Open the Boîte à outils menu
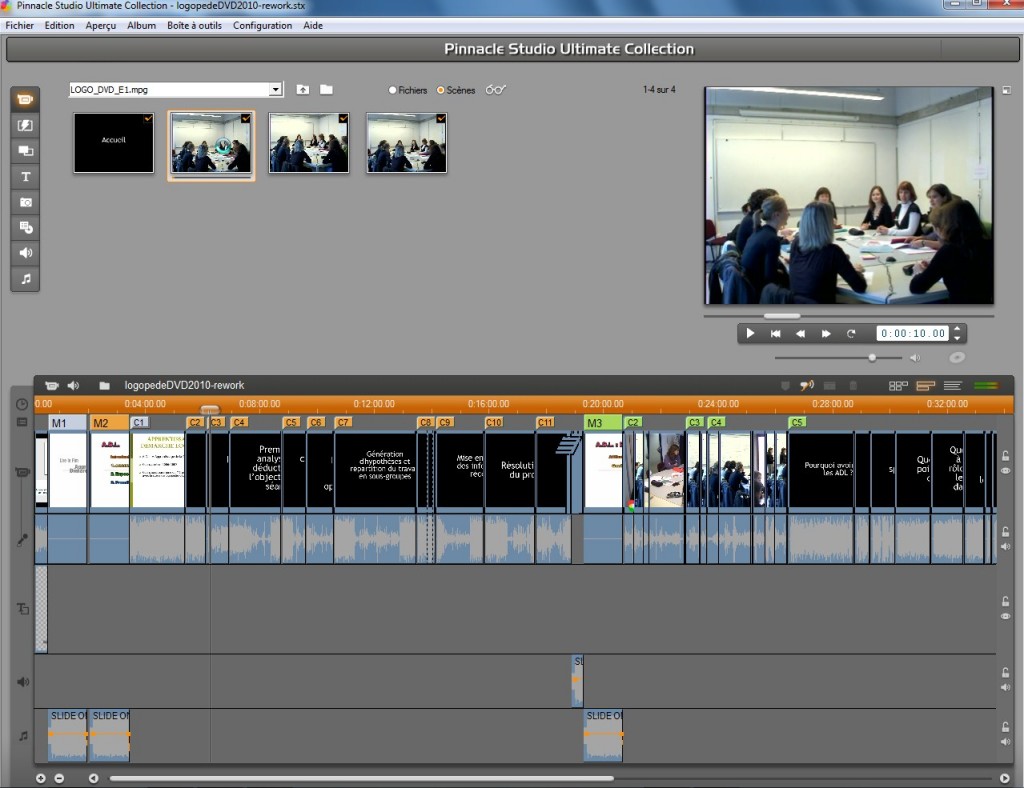 point(194,25)
